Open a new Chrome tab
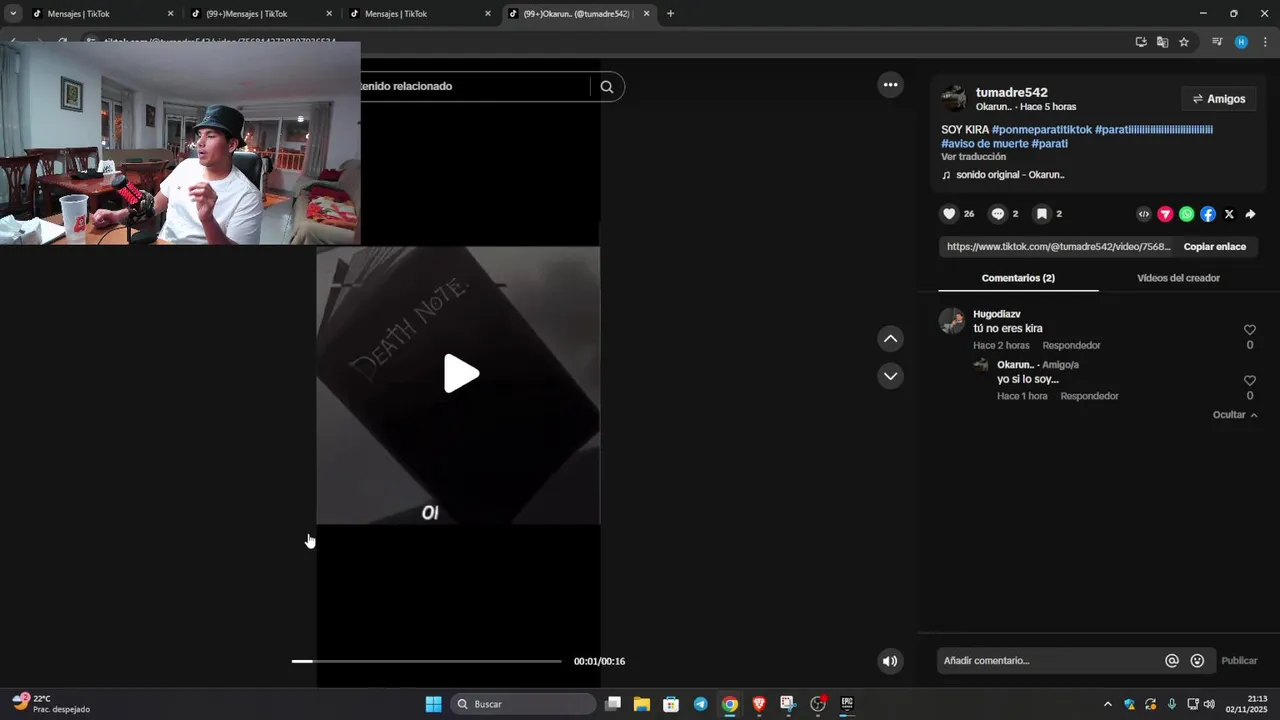Viewport: 1280px width, 720px height. [670, 14]
